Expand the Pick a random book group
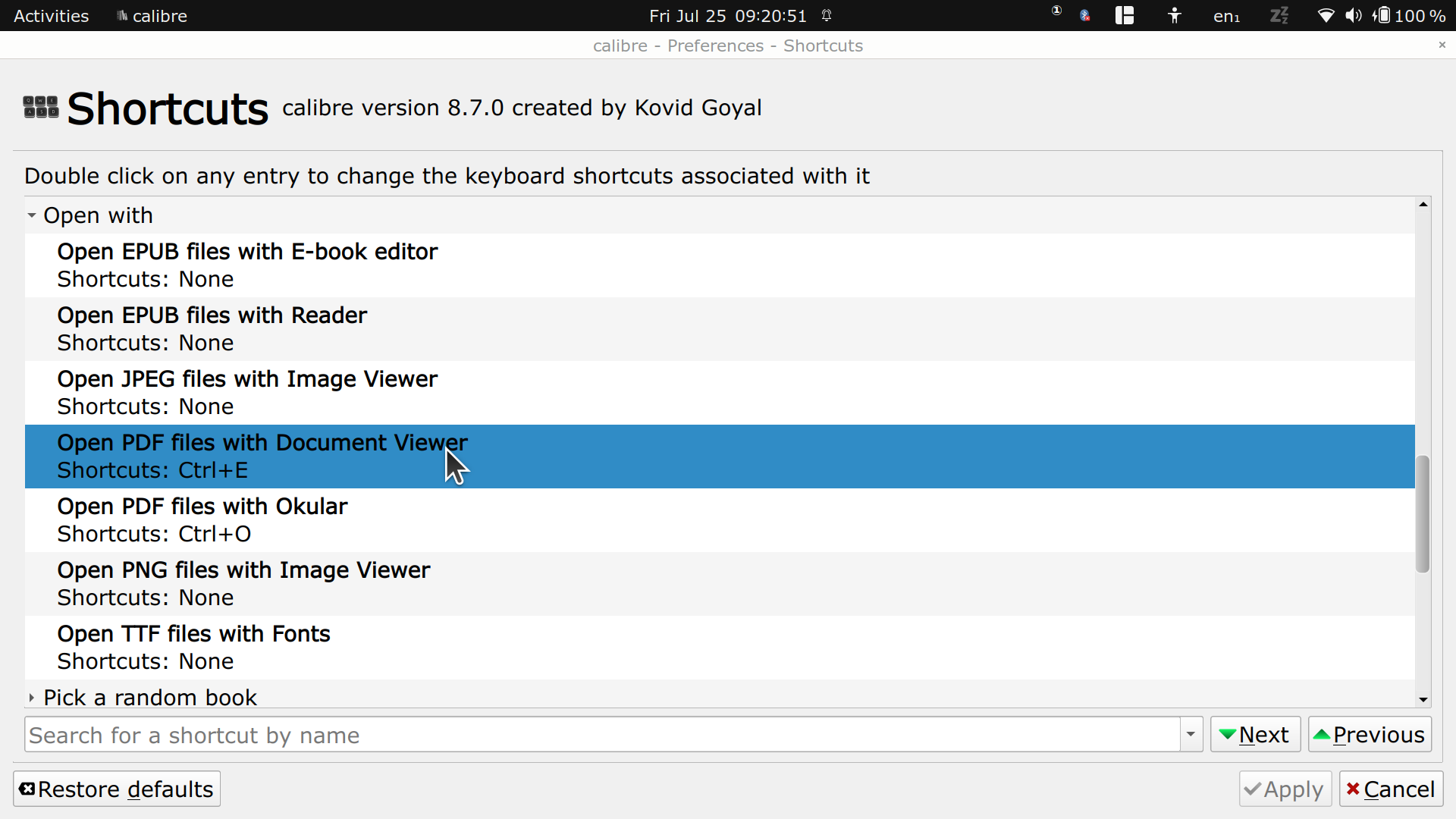 (x=32, y=697)
